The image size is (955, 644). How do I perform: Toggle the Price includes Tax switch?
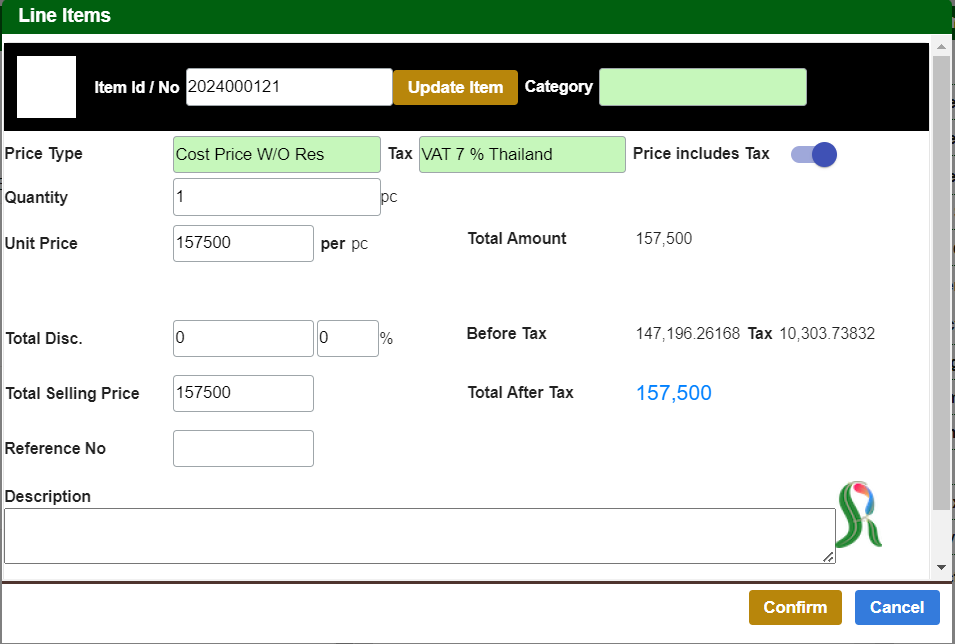(x=814, y=154)
